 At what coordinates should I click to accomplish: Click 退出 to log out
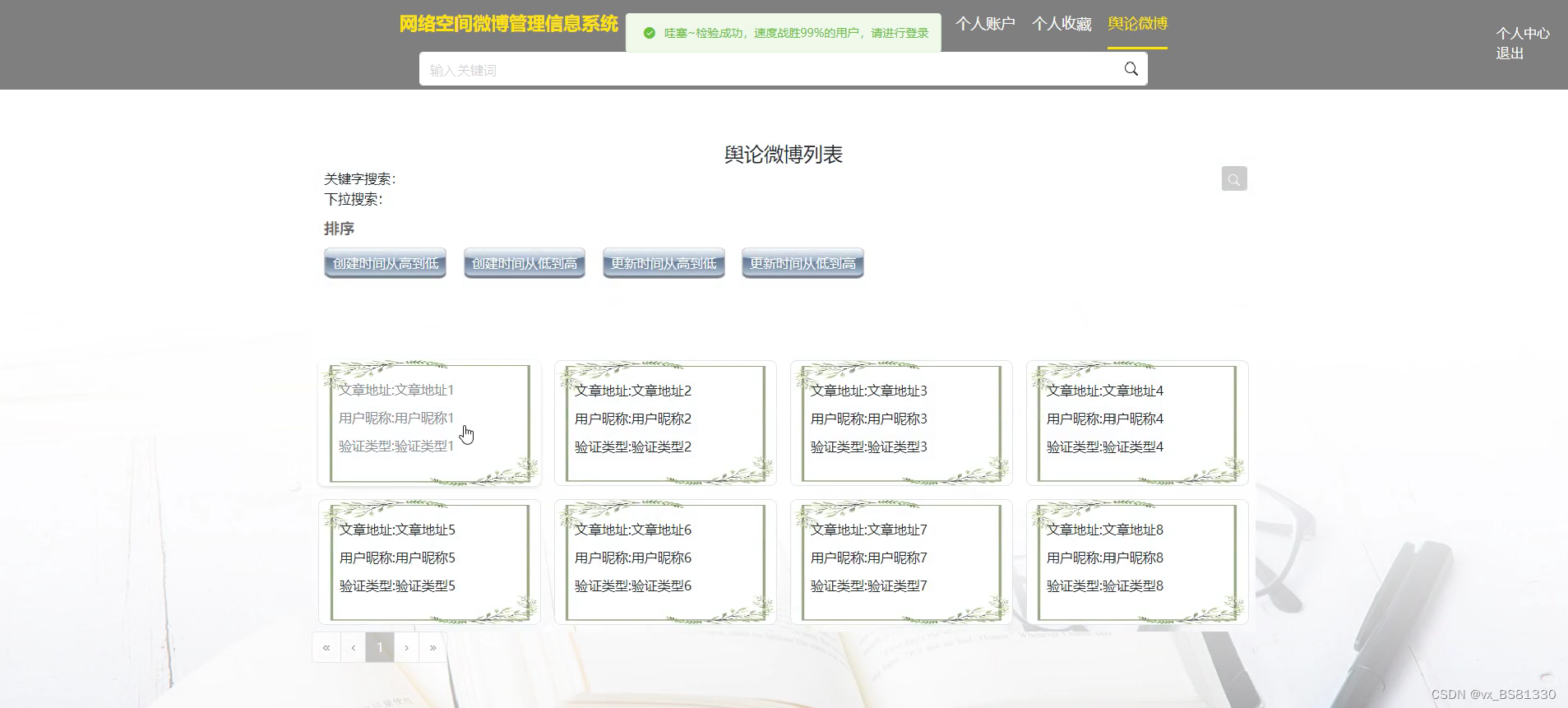(x=1510, y=53)
